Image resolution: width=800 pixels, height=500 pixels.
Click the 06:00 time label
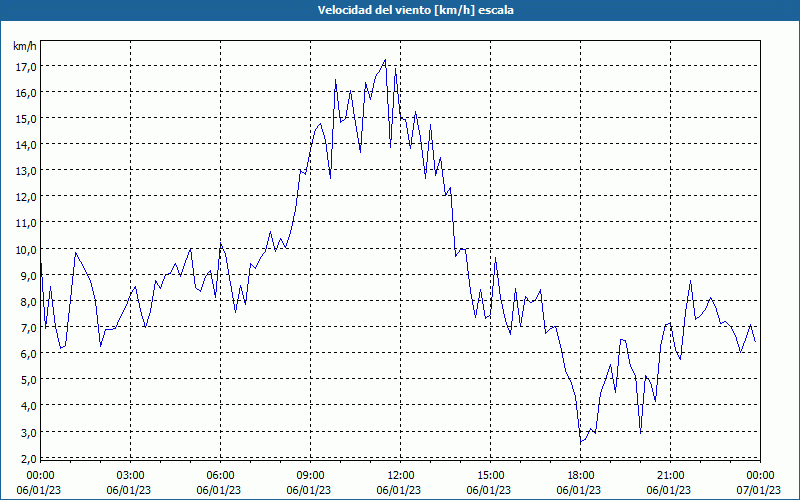coord(220,476)
